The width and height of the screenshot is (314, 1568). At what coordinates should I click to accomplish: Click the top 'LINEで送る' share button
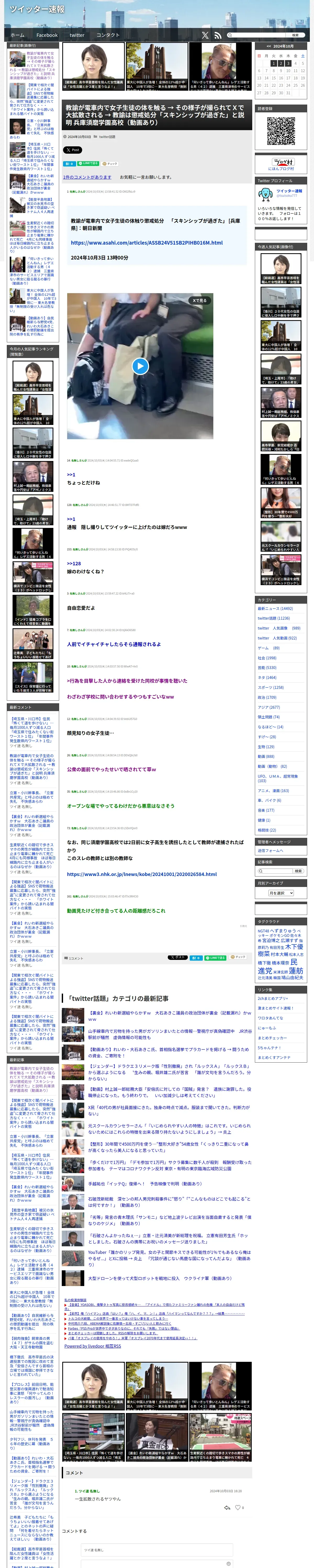coord(88,164)
